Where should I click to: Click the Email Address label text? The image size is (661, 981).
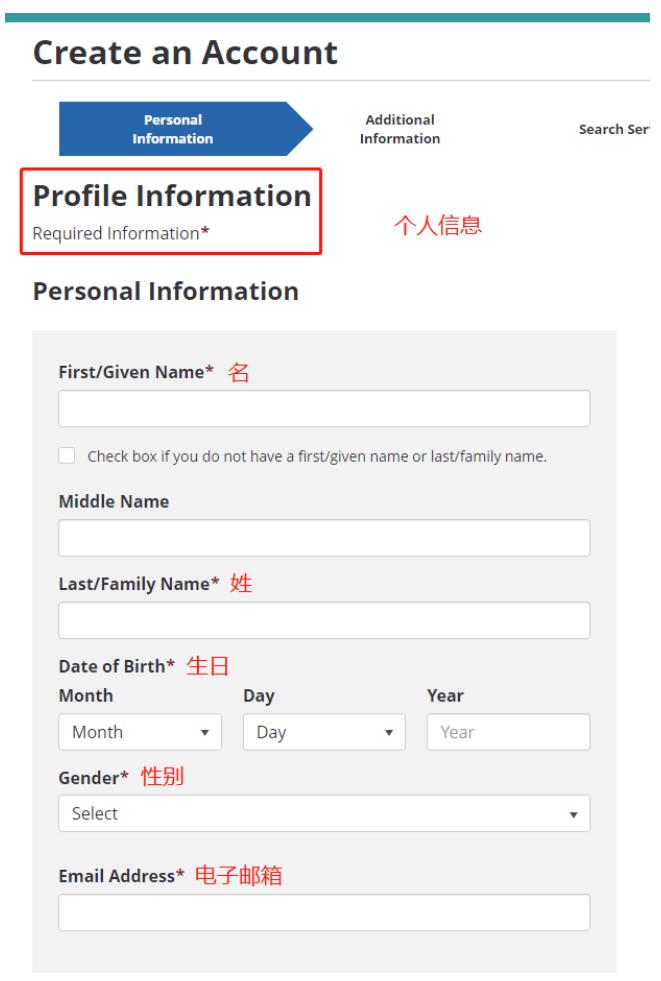[x=121, y=876]
